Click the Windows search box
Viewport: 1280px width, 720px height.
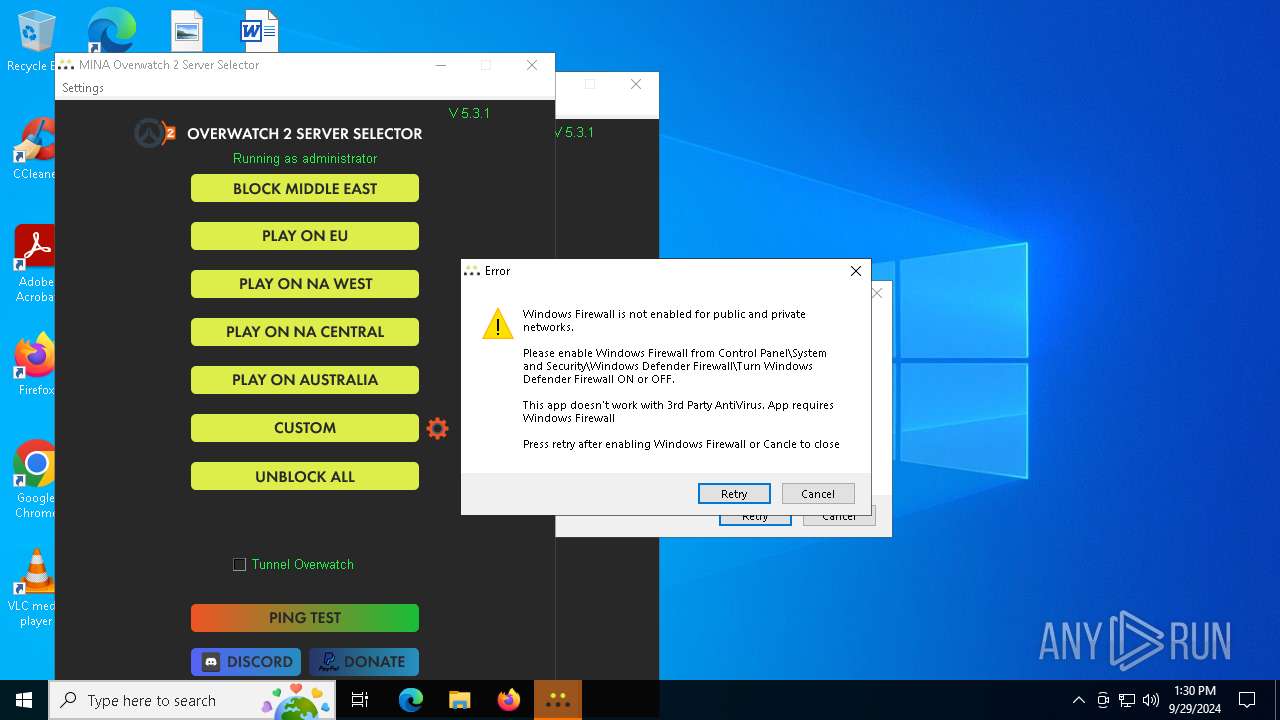click(193, 700)
